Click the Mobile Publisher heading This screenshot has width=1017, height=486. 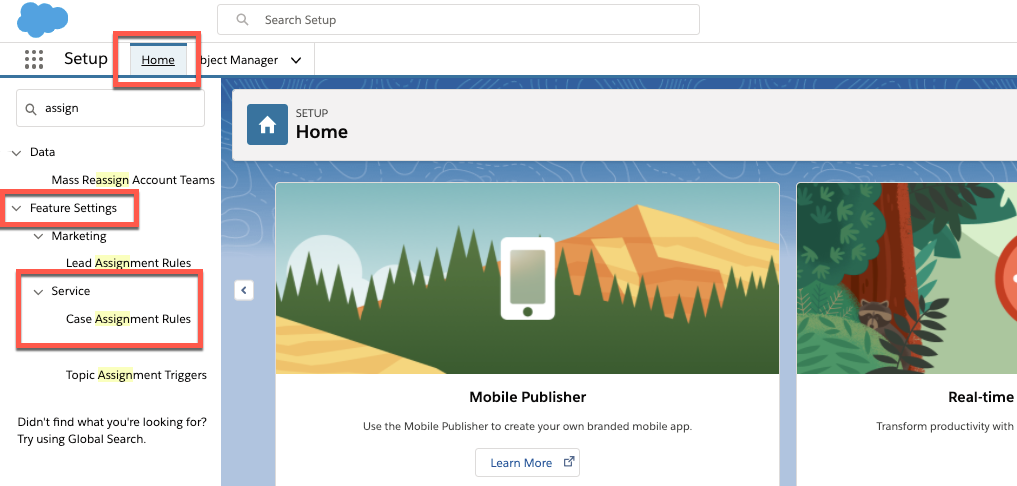click(x=527, y=396)
